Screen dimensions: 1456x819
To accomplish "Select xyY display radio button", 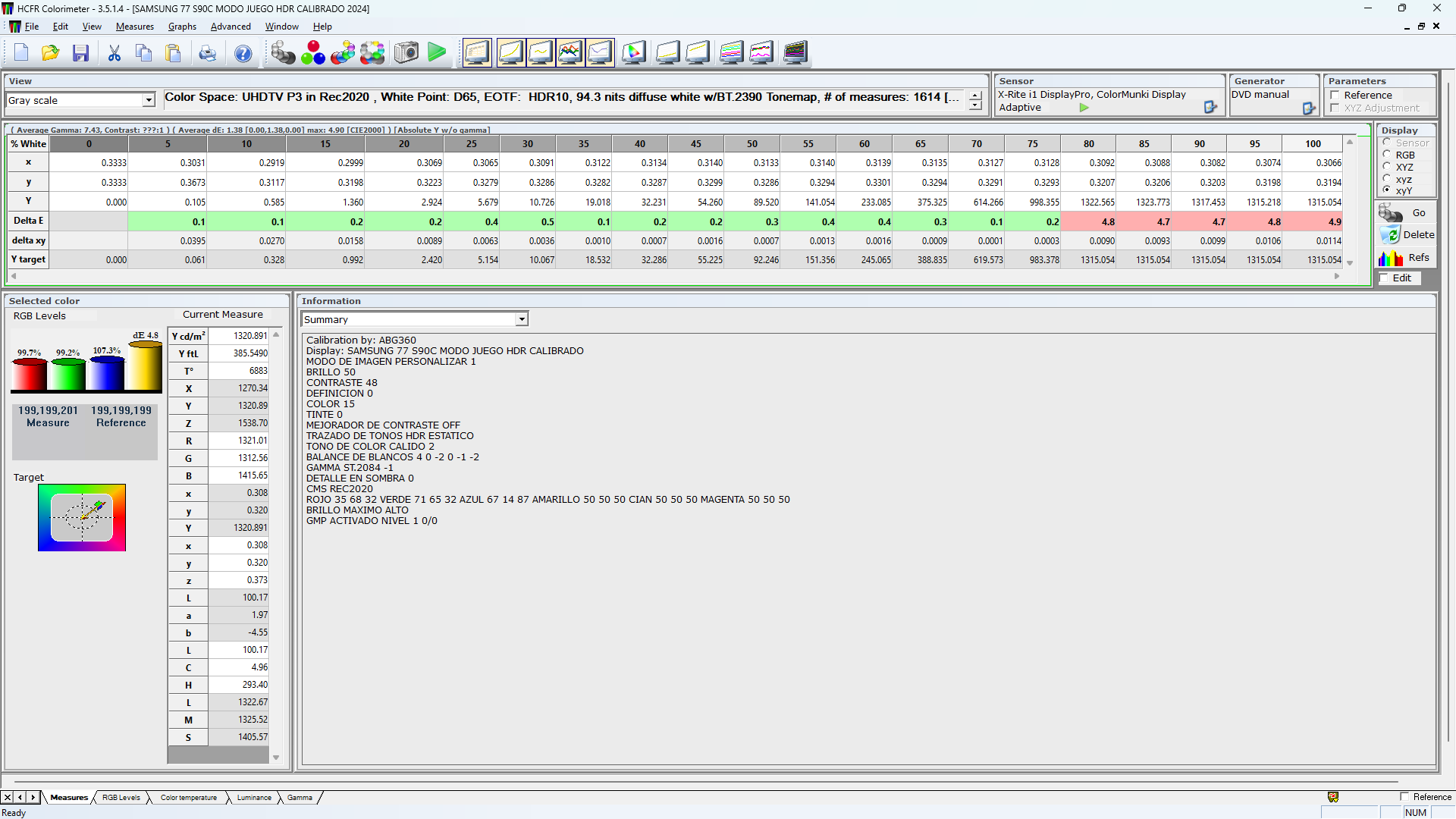I will coord(1387,190).
